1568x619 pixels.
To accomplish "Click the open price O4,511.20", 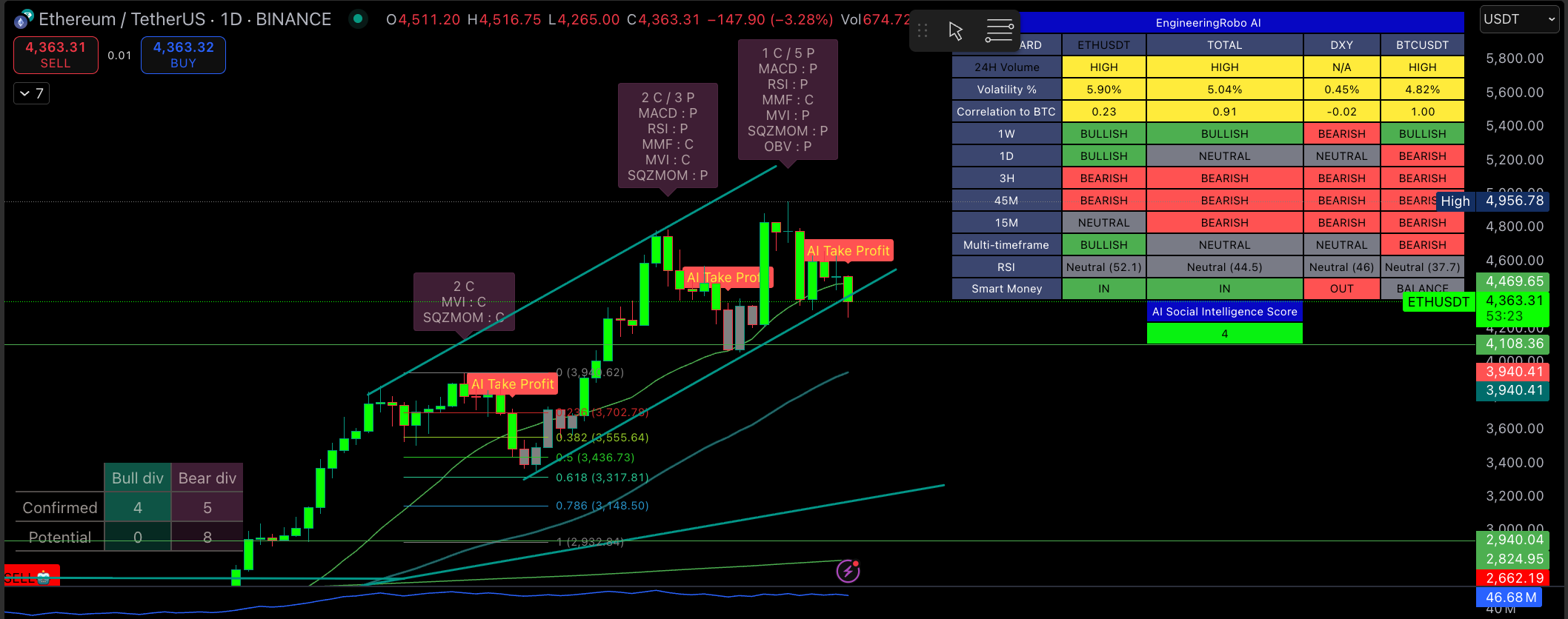I will click(x=423, y=19).
